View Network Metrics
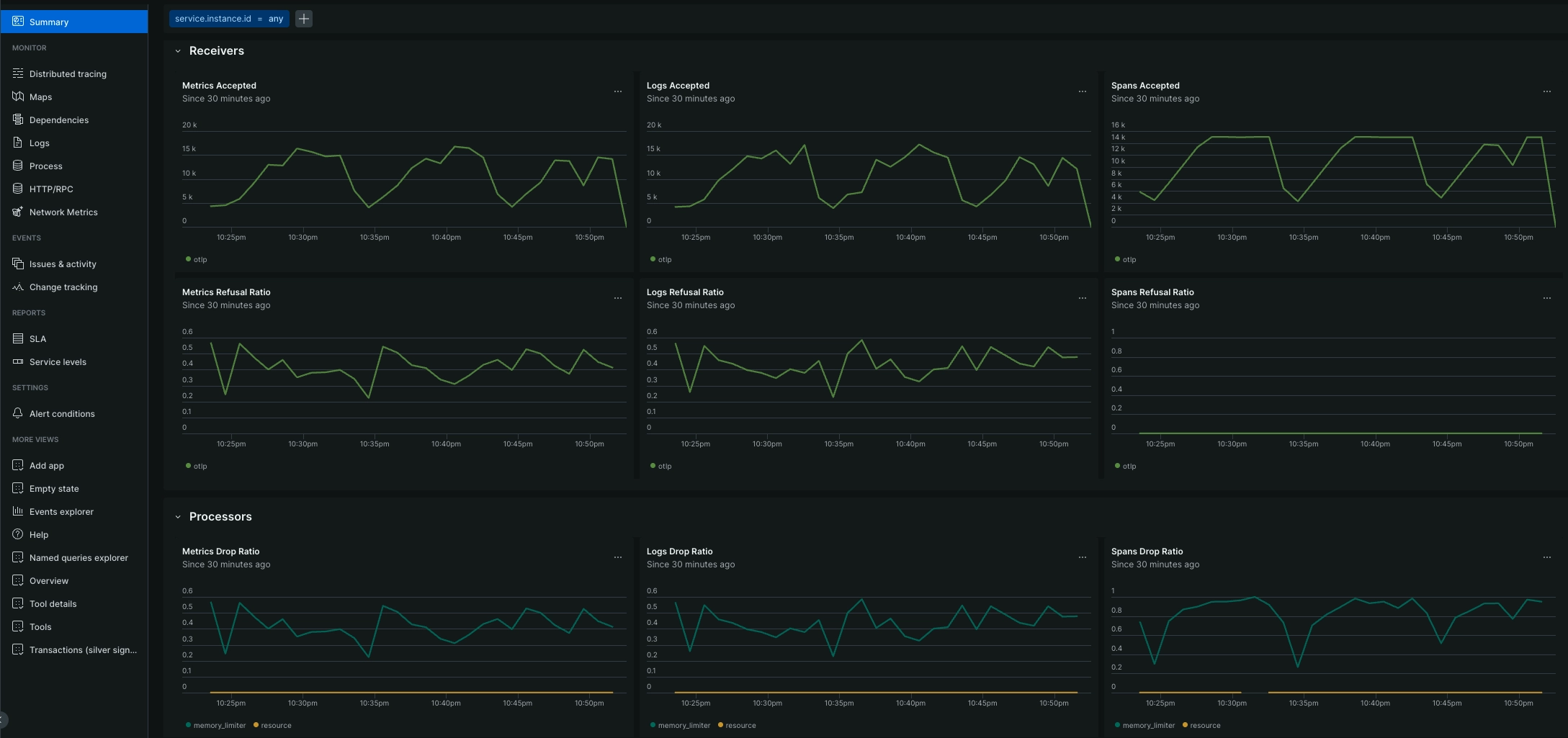1568x738 pixels. 63,212
